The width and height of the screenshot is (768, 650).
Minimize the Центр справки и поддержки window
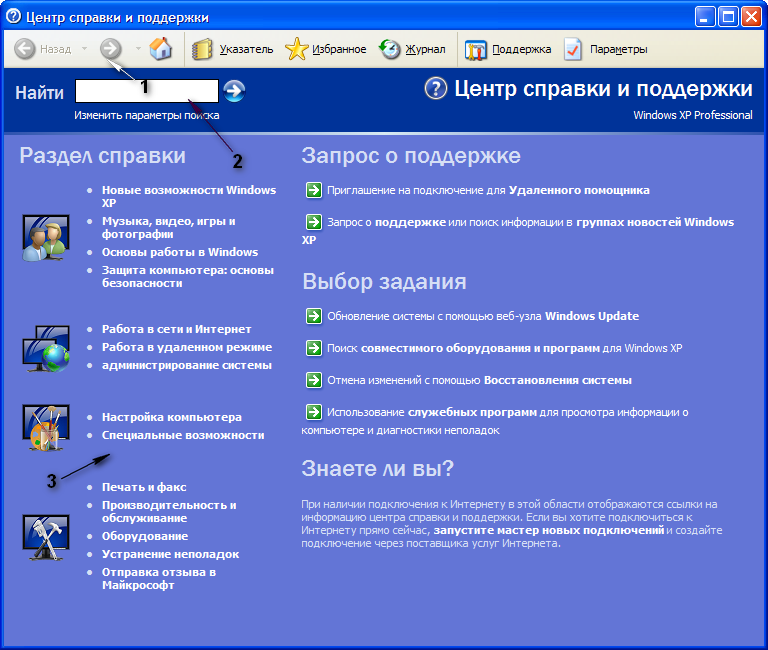[704, 17]
